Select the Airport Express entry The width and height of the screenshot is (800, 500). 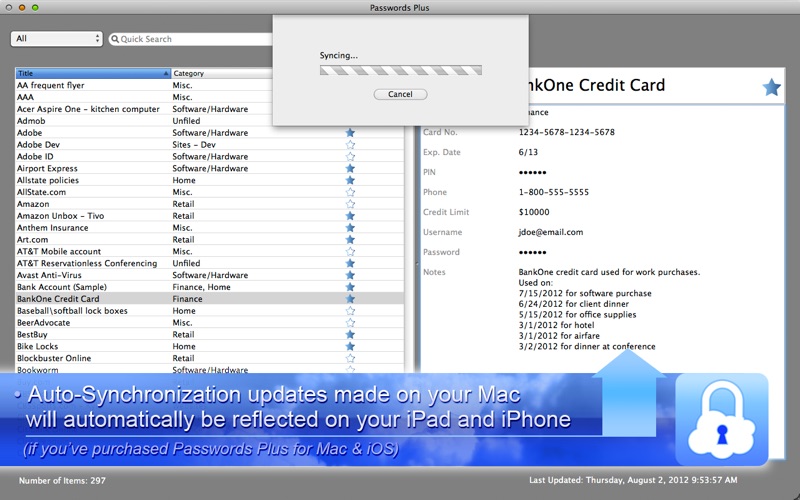(x=210, y=168)
